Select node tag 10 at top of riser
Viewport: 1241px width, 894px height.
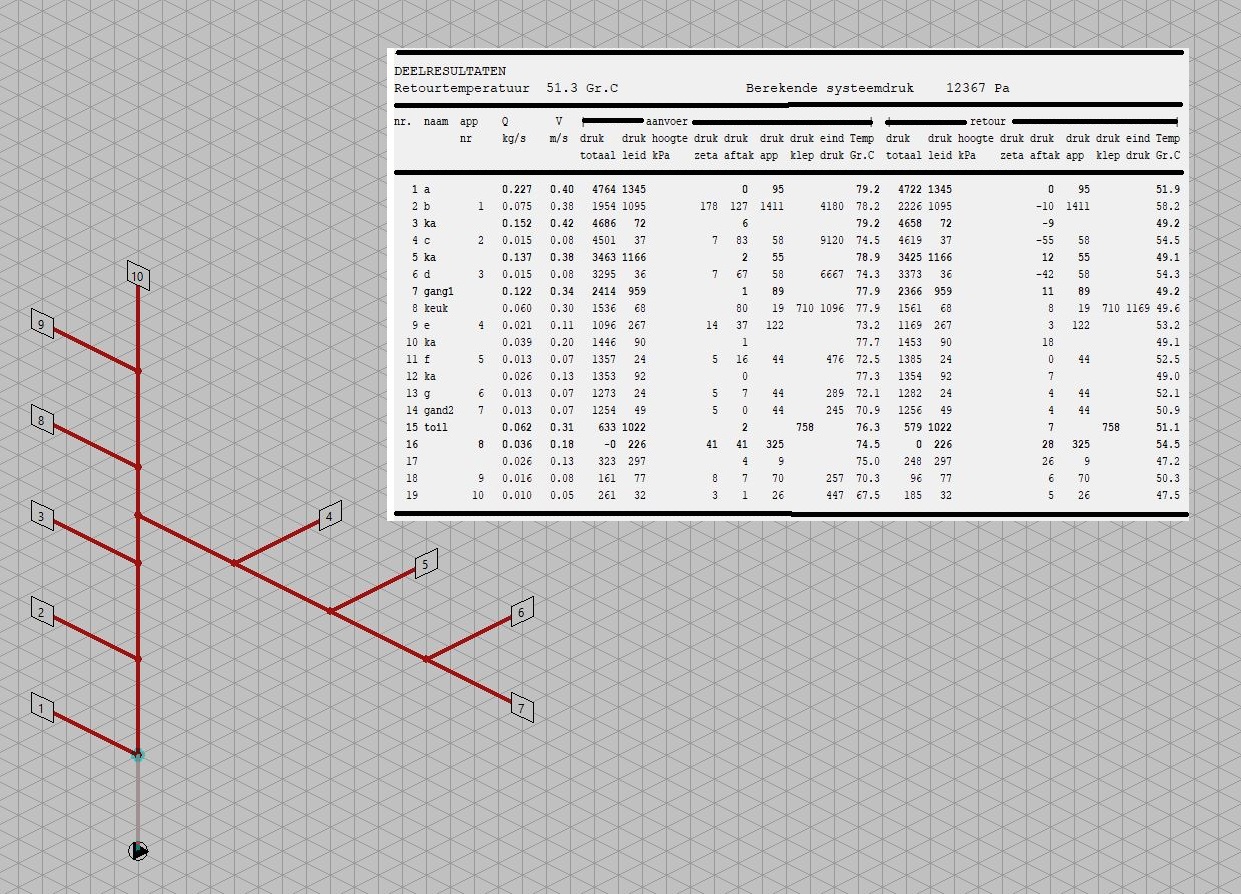138,276
